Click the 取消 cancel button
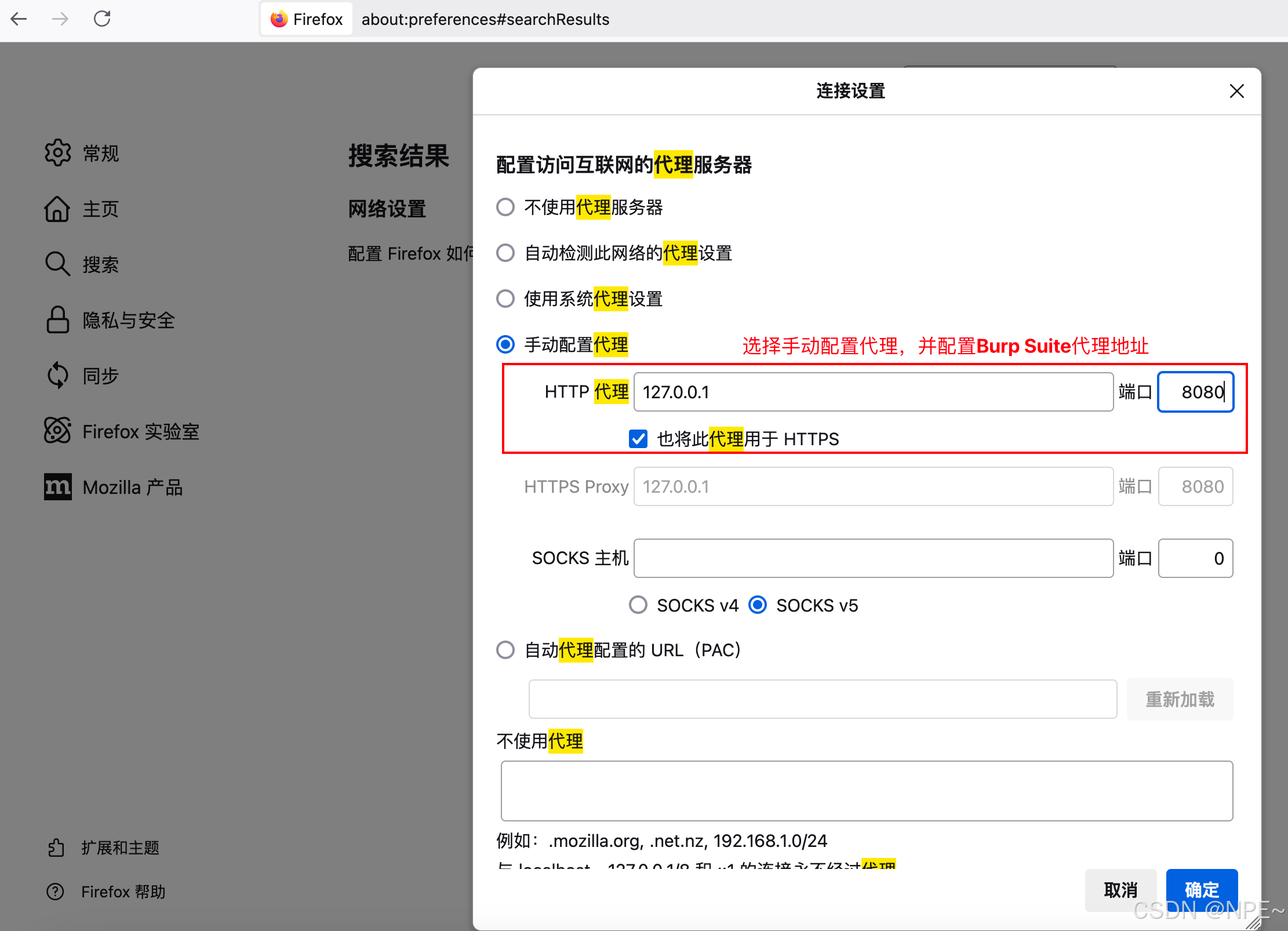This screenshot has width=1288, height=931. (1120, 889)
